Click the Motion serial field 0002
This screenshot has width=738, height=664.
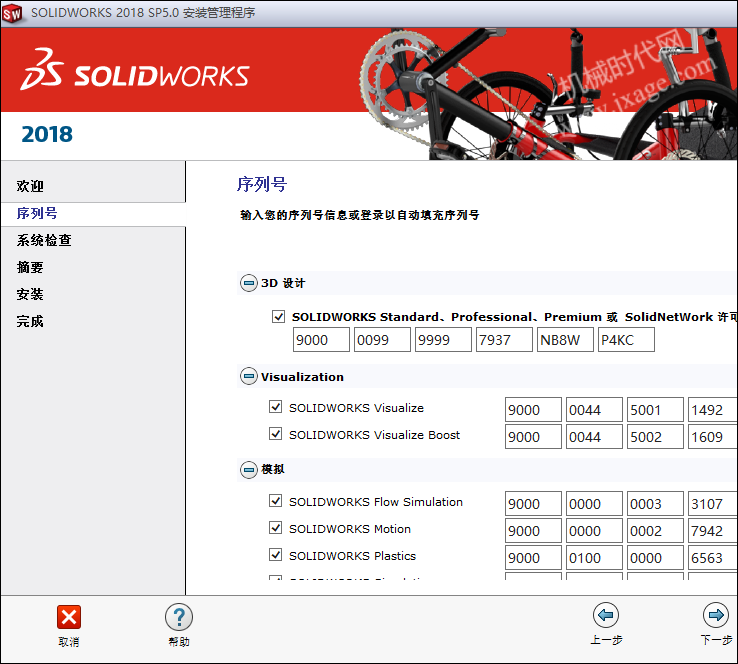[x=655, y=531]
